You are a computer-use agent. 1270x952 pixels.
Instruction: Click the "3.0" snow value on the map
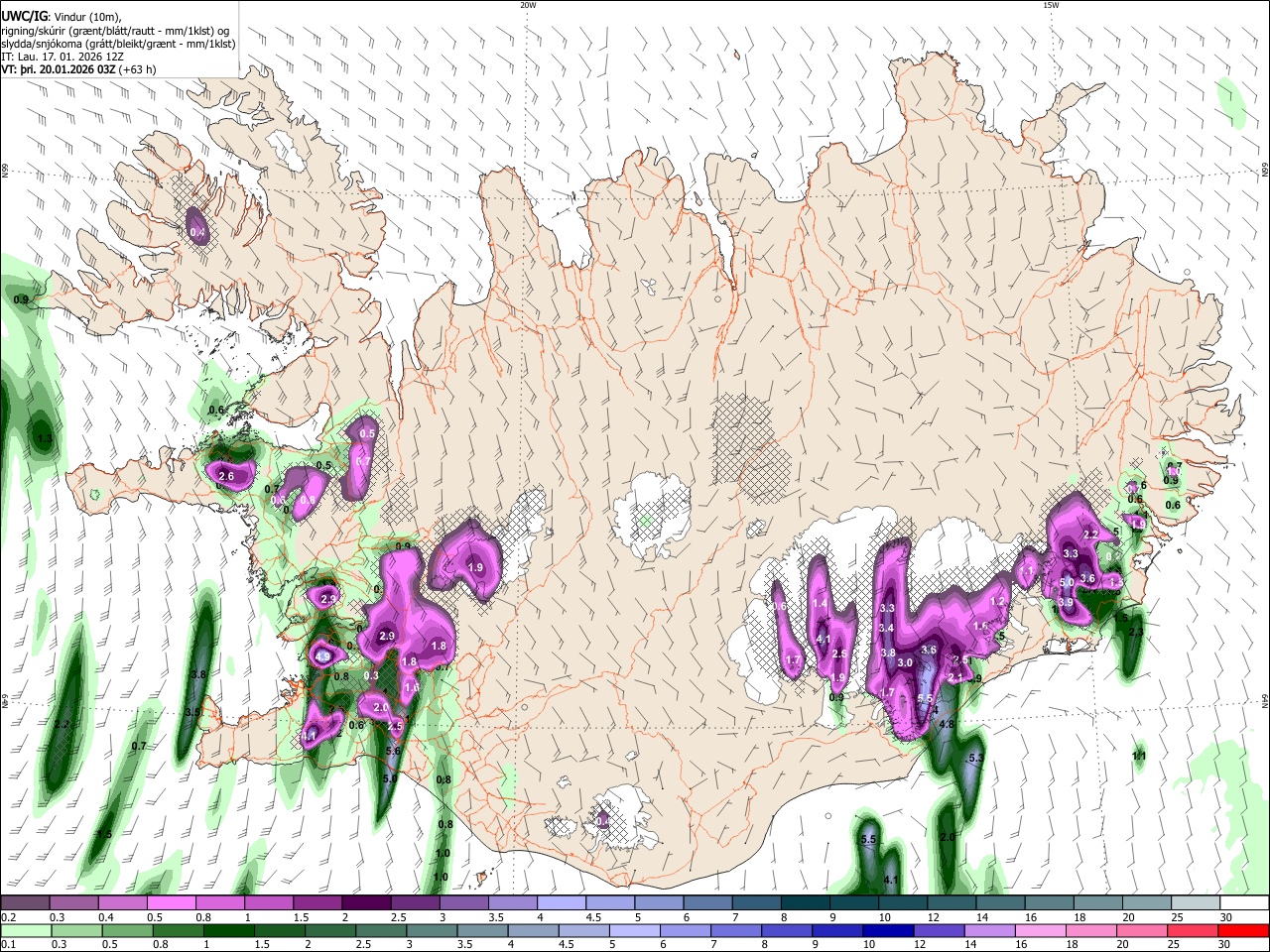905,663
